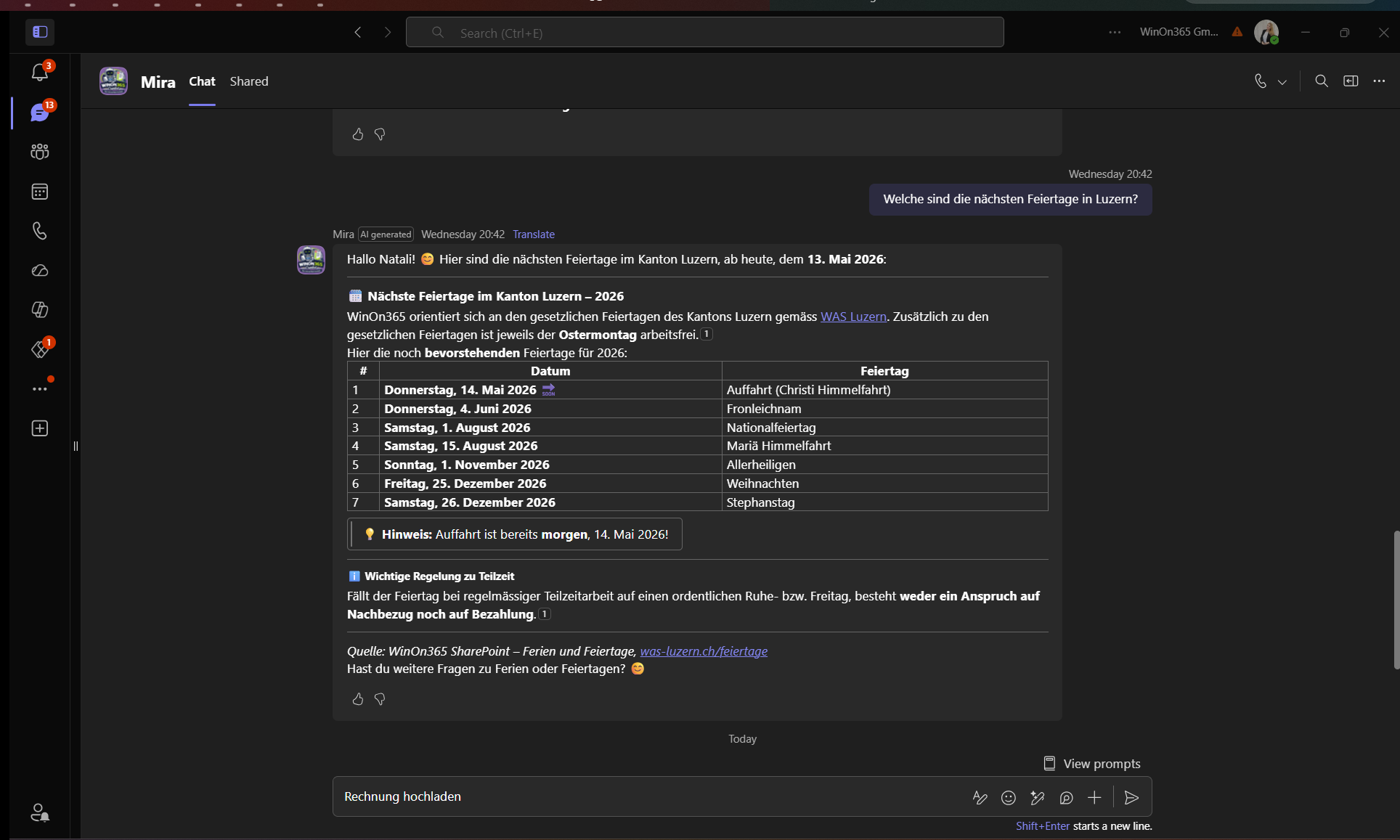The width and height of the screenshot is (1400, 840).
Task: Click the Datum column header
Action: (x=550, y=371)
